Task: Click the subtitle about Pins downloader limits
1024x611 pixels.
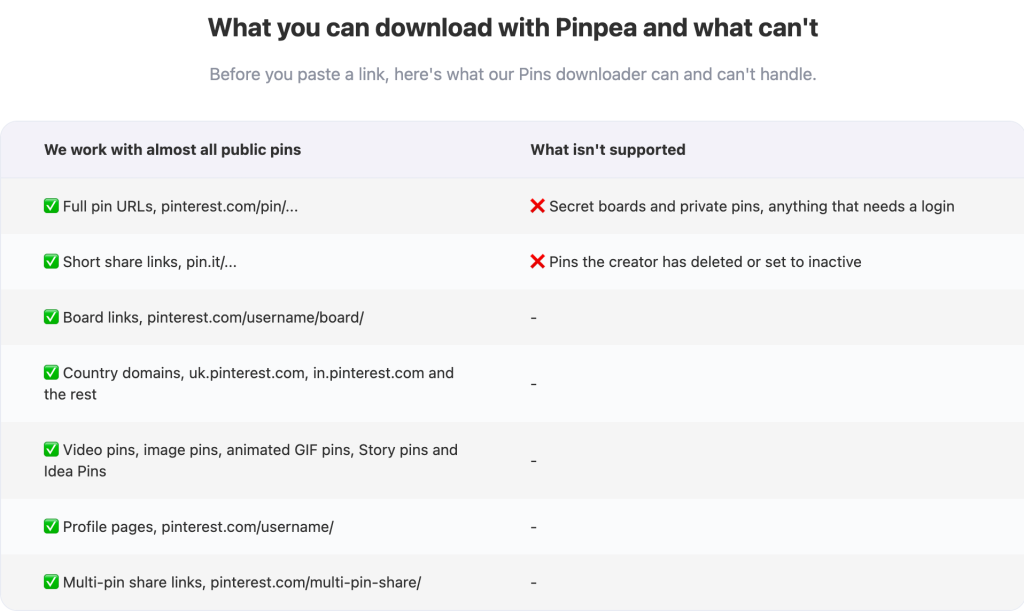Action: click(513, 74)
